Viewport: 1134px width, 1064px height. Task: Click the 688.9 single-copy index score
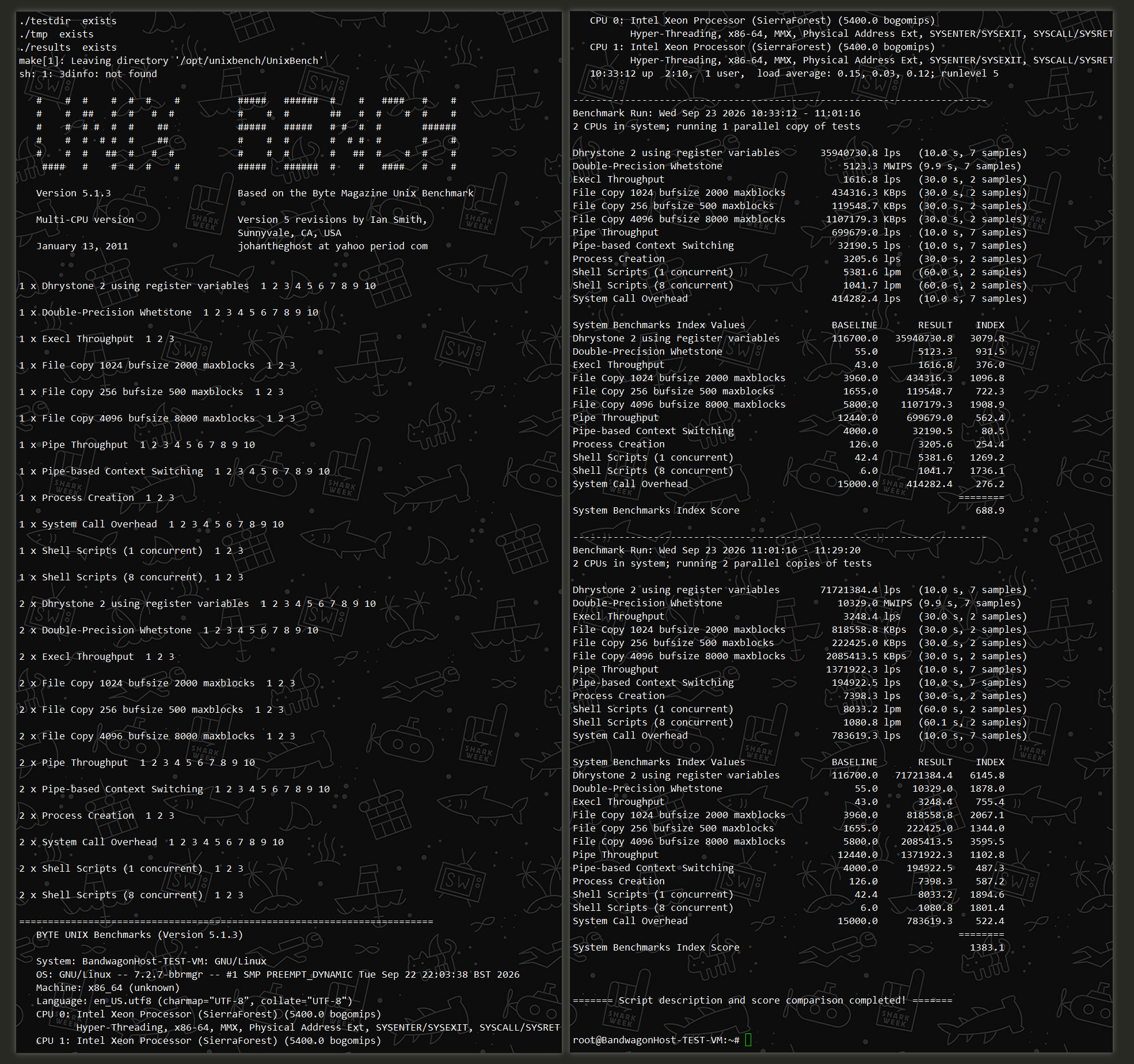pyautogui.click(x=990, y=510)
